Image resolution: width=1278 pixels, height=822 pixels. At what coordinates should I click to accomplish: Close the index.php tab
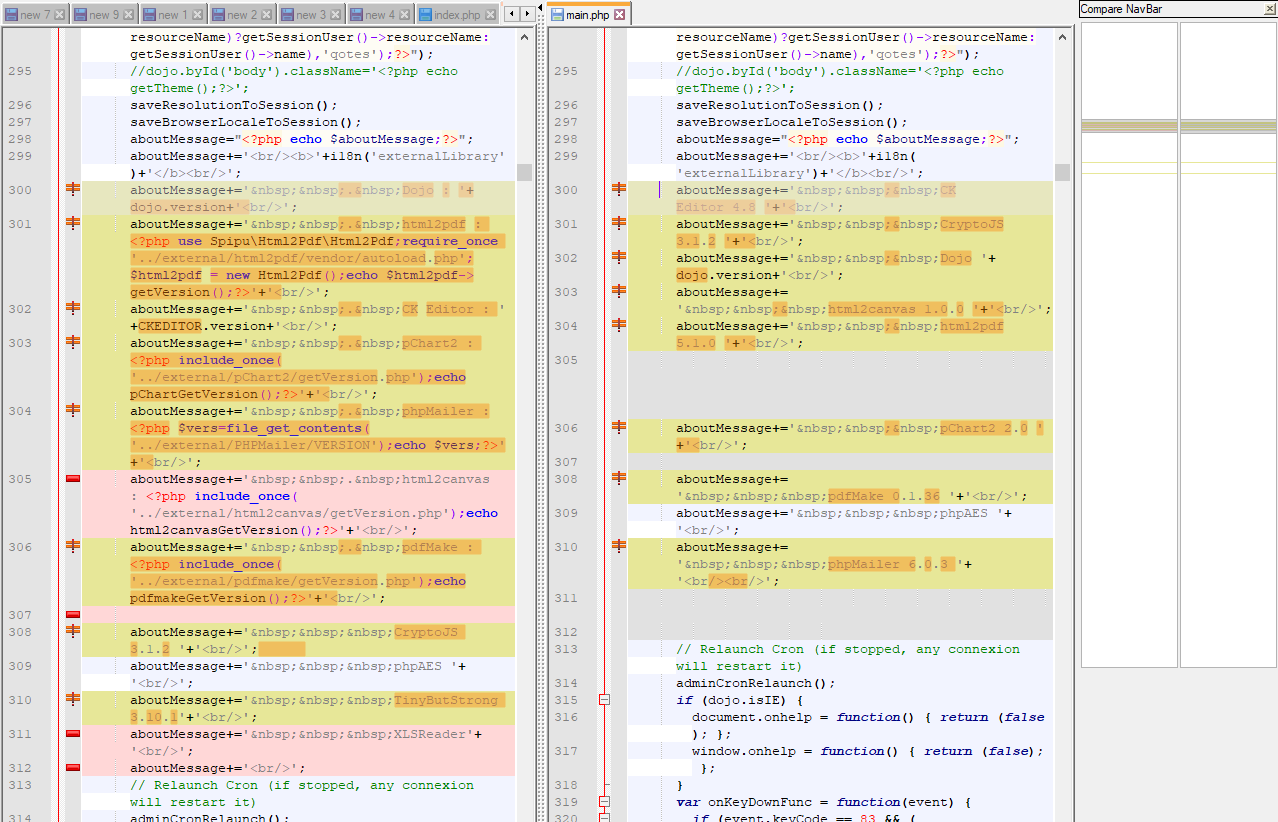tap(490, 15)
